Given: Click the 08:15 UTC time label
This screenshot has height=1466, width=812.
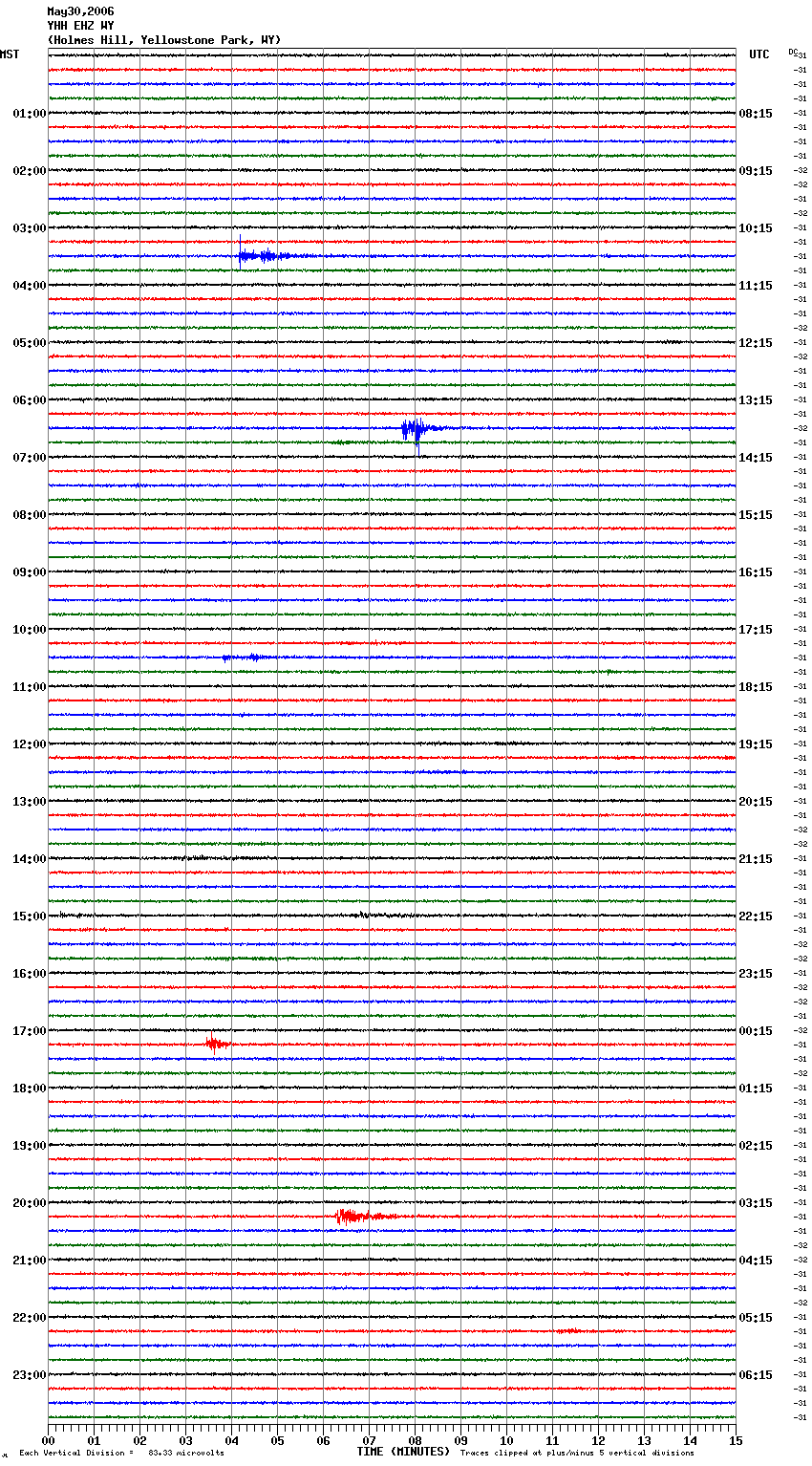Looking at the screenshot, I should point(756,114).
